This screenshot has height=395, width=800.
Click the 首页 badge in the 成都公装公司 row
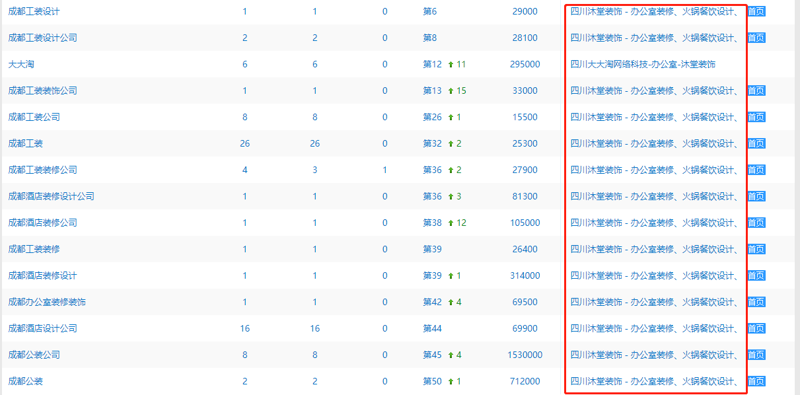pos(757,355)
